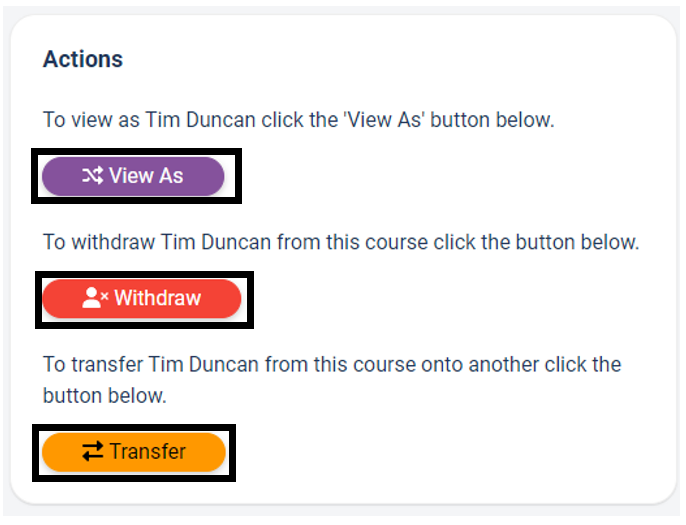Select the Actions heading text
The image size is (686, 525).
(83, 59)
